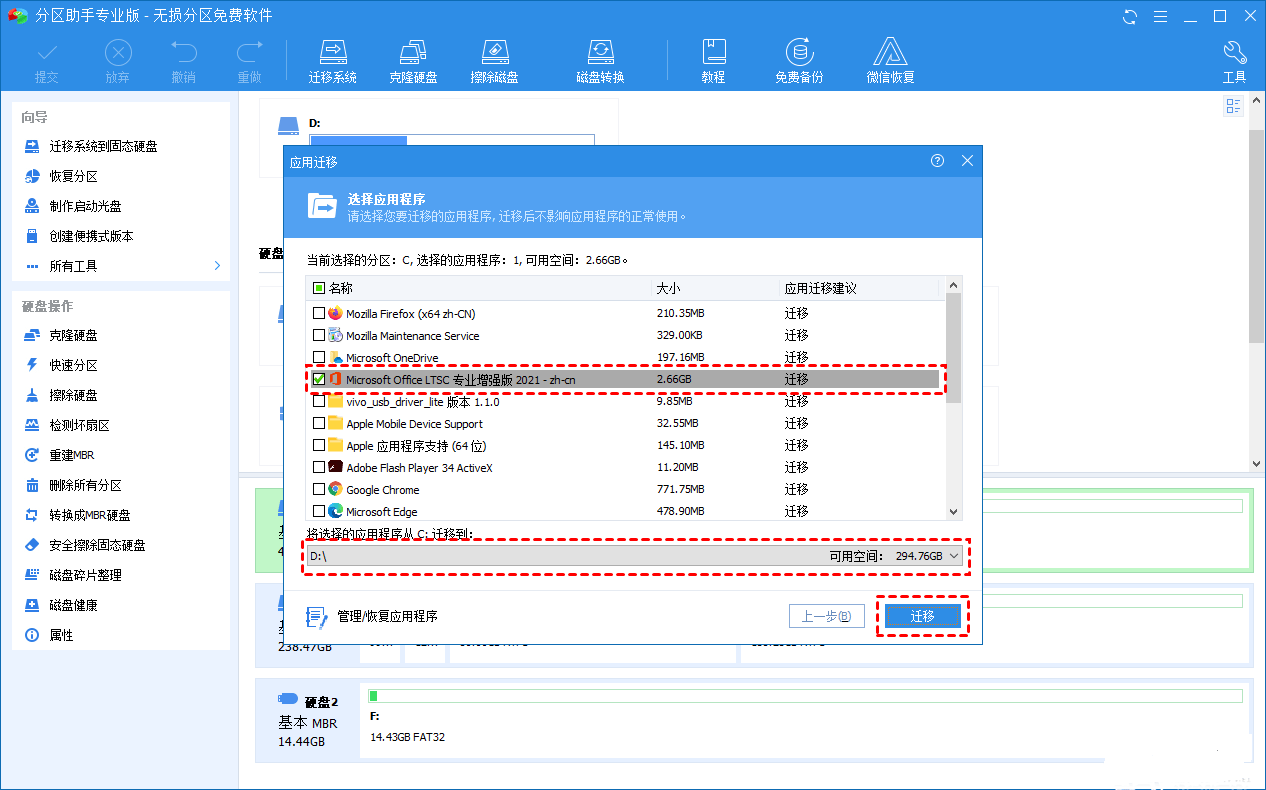The image size is (1266, 790).
Task: Launch 擦除磁盘 from the top toolbar
Action: pos(495,60)
